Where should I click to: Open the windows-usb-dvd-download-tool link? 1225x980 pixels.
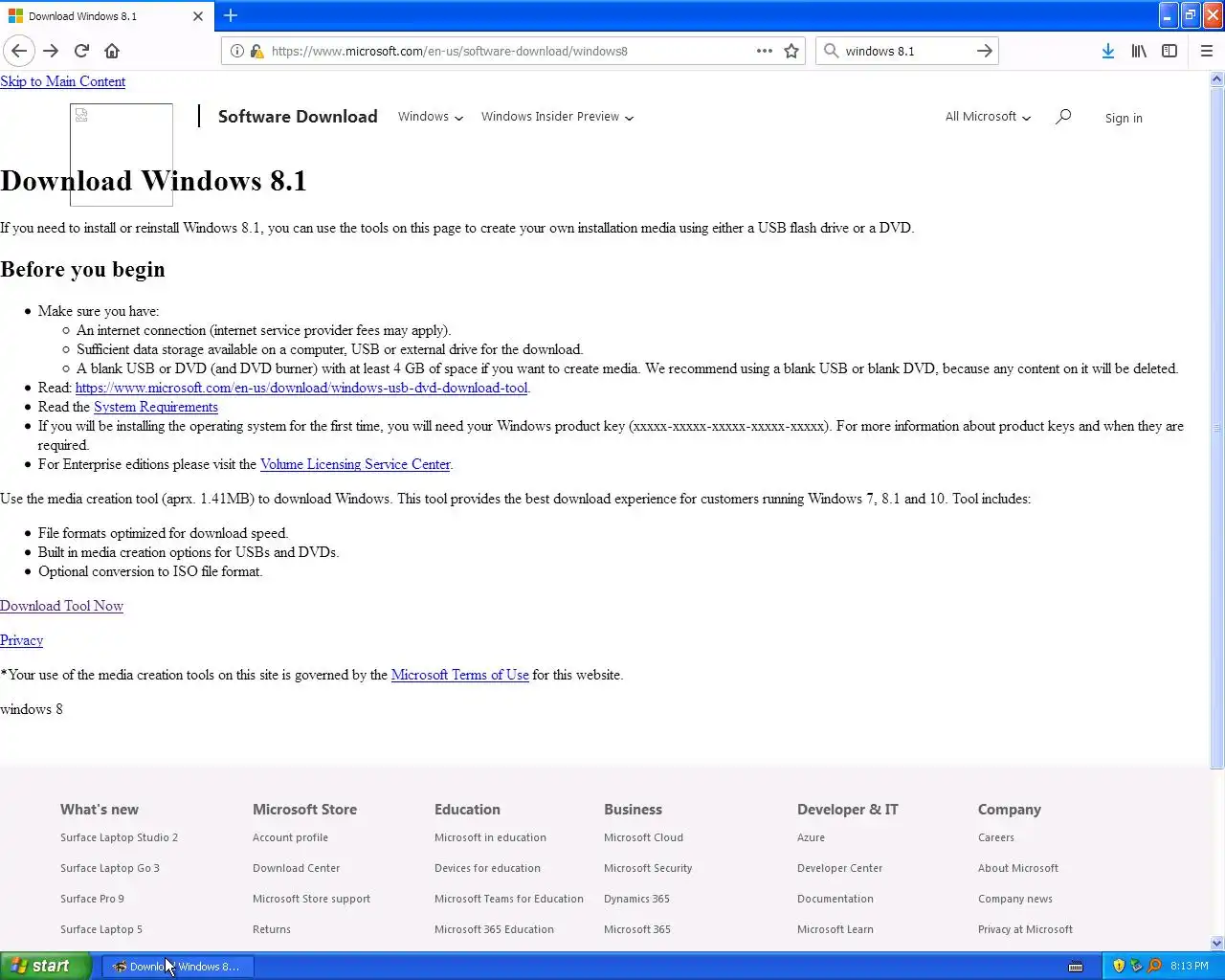pos(301,388)
